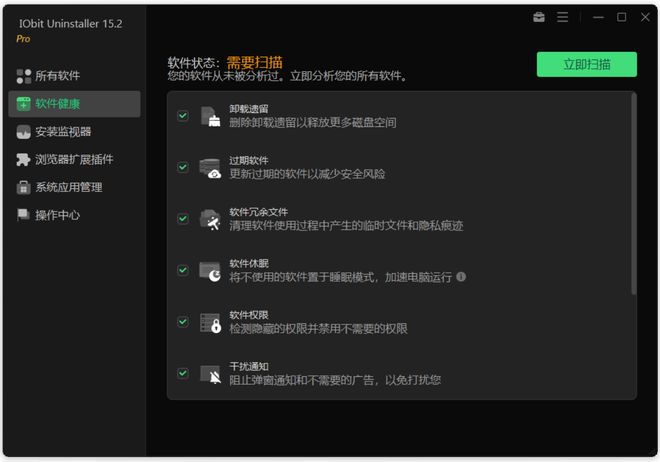Click the 过期软件 cloud update icon
The width and height of the screenshot is (660, 462).
(210, 168)
